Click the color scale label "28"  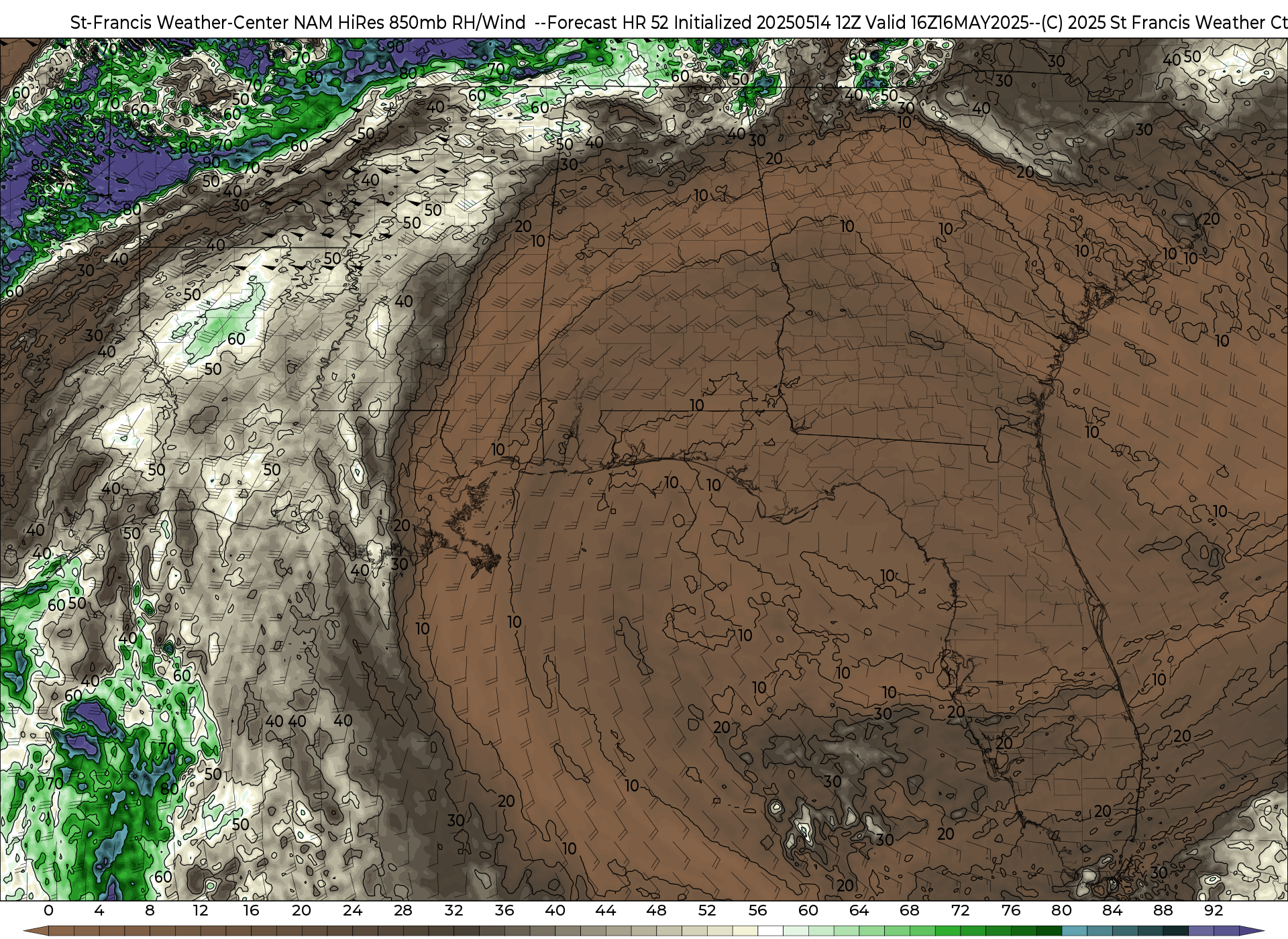(x=403, y=910)
